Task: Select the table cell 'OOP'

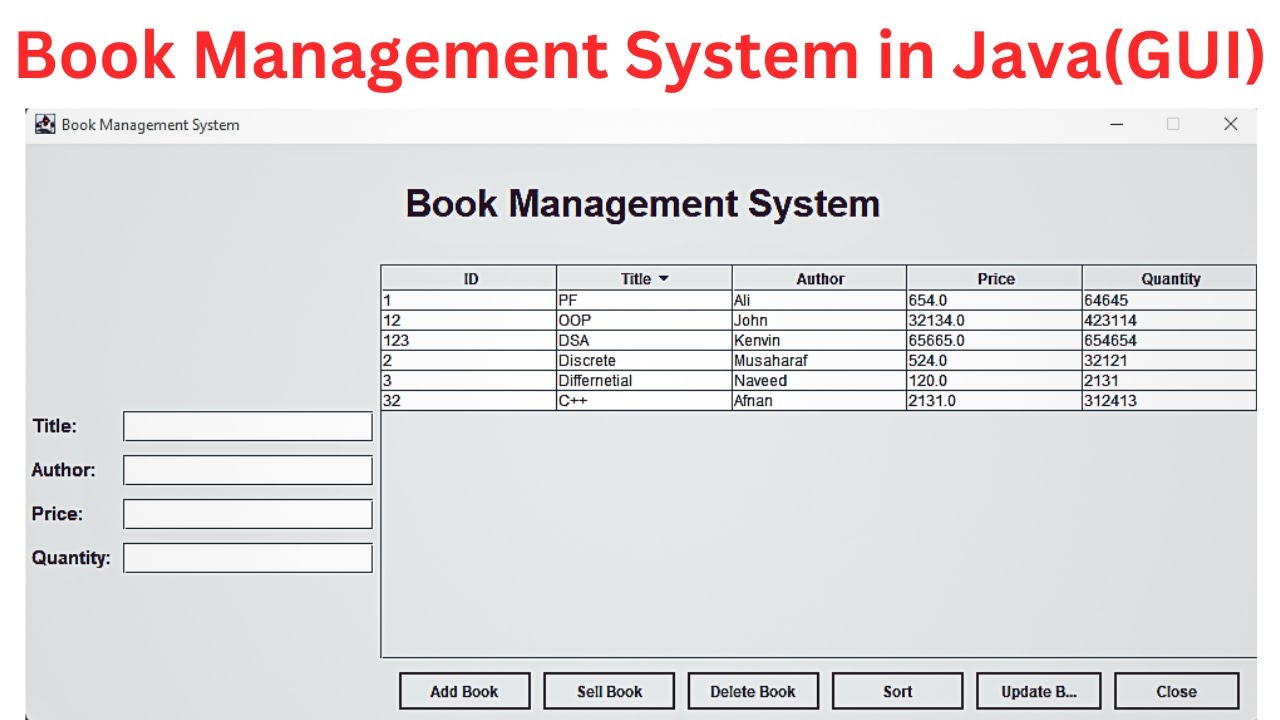Action: pyautogui.click(x=644, y=320)
